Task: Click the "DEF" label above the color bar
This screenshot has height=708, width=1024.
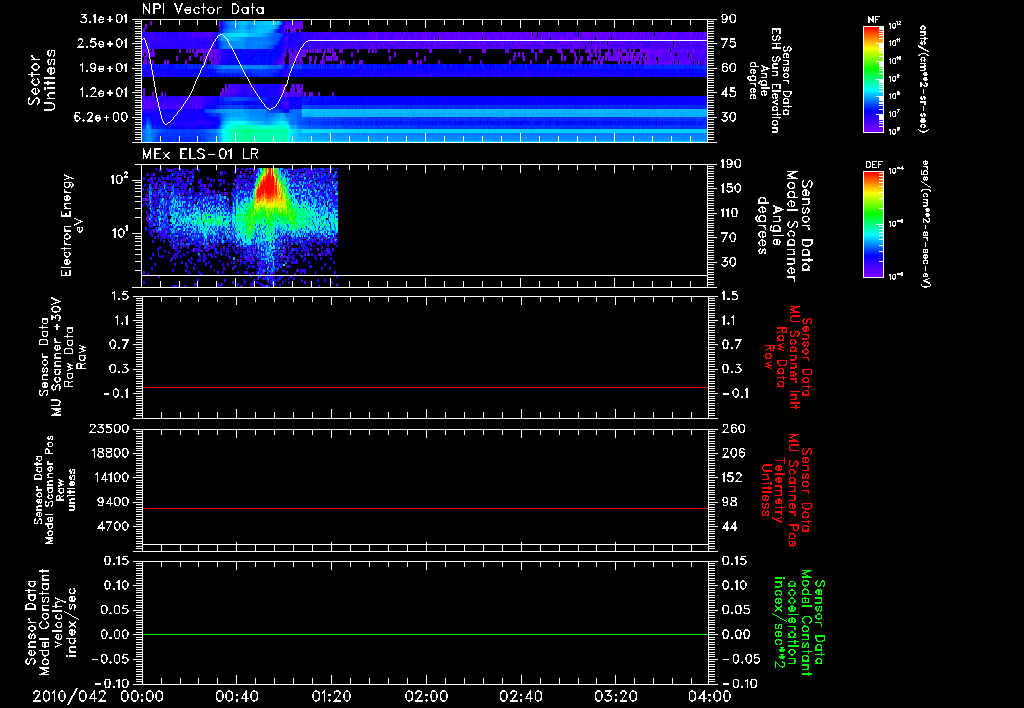Action: [873, 165]
